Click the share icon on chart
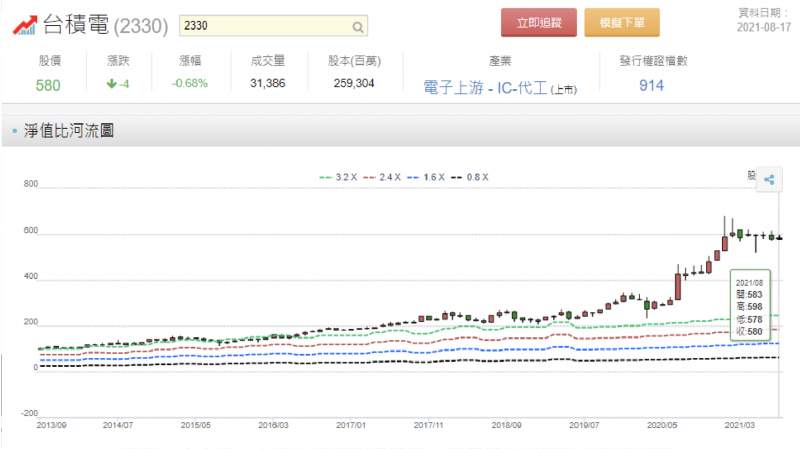800x449 pixels. 769,180
